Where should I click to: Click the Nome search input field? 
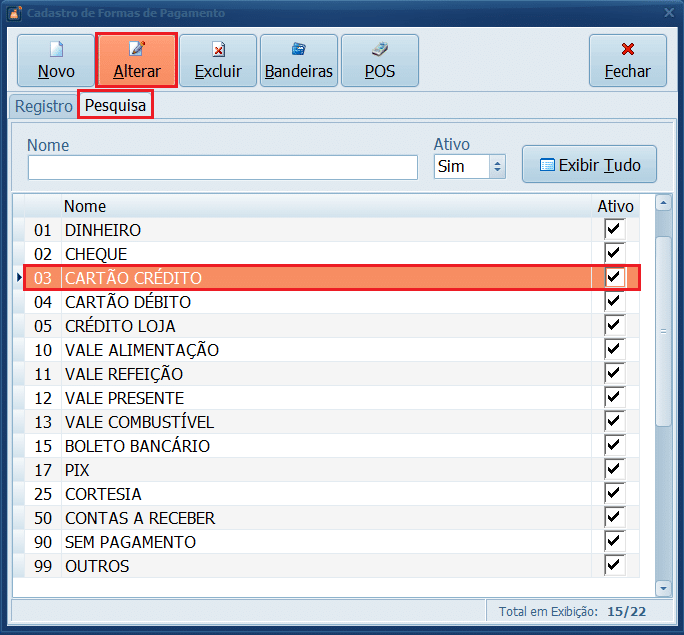[x=222, y=167]
